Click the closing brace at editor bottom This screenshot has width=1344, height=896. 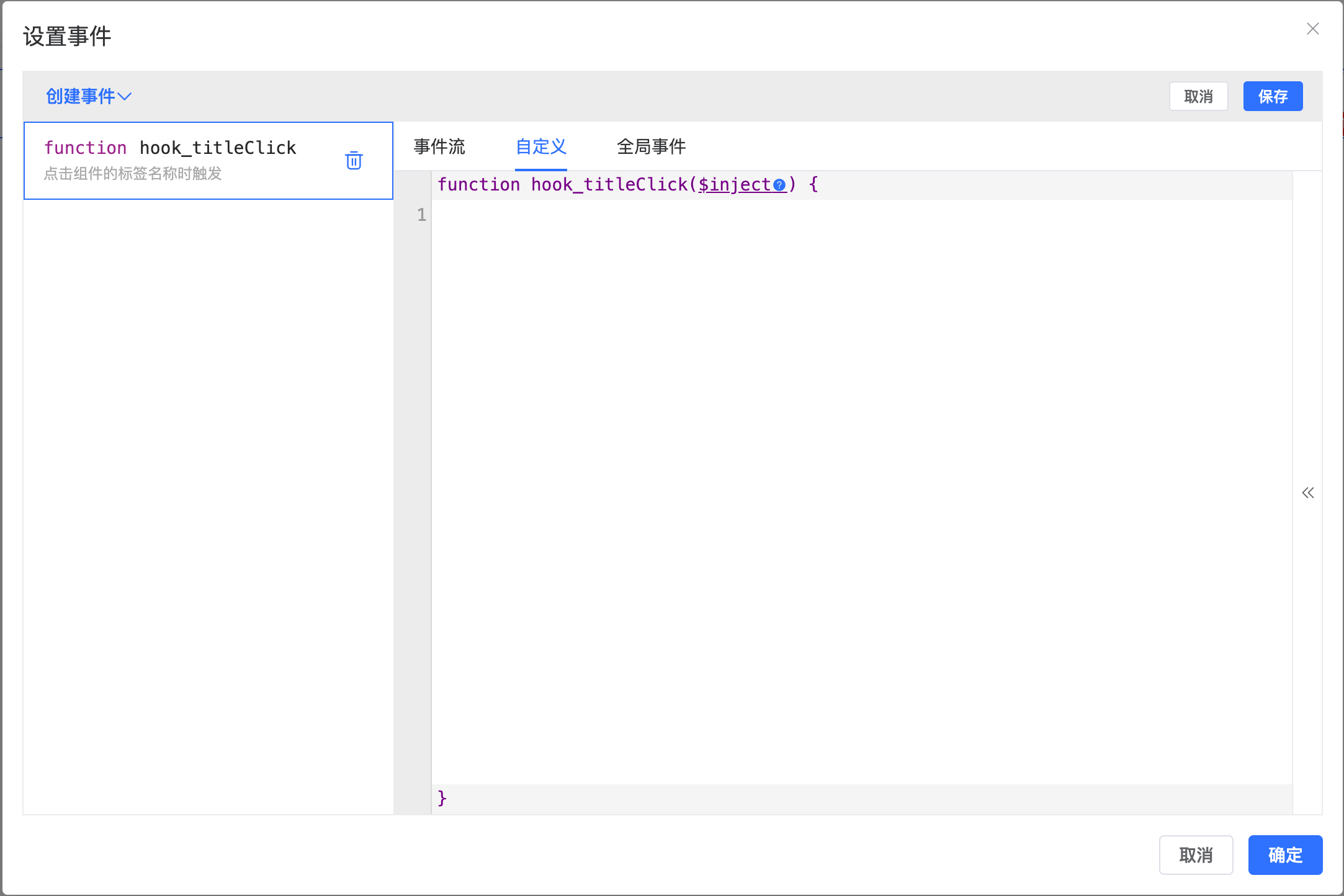coord(442,798)
